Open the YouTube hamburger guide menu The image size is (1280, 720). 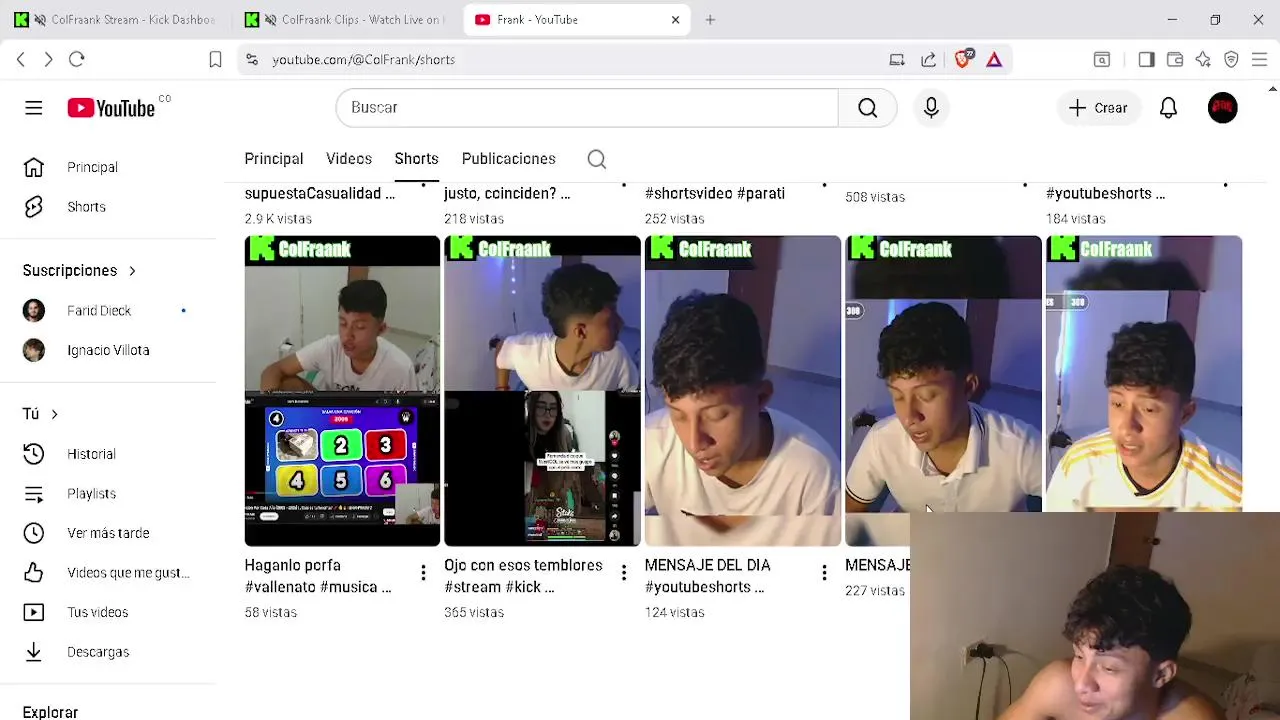click(x=34, y=108)
